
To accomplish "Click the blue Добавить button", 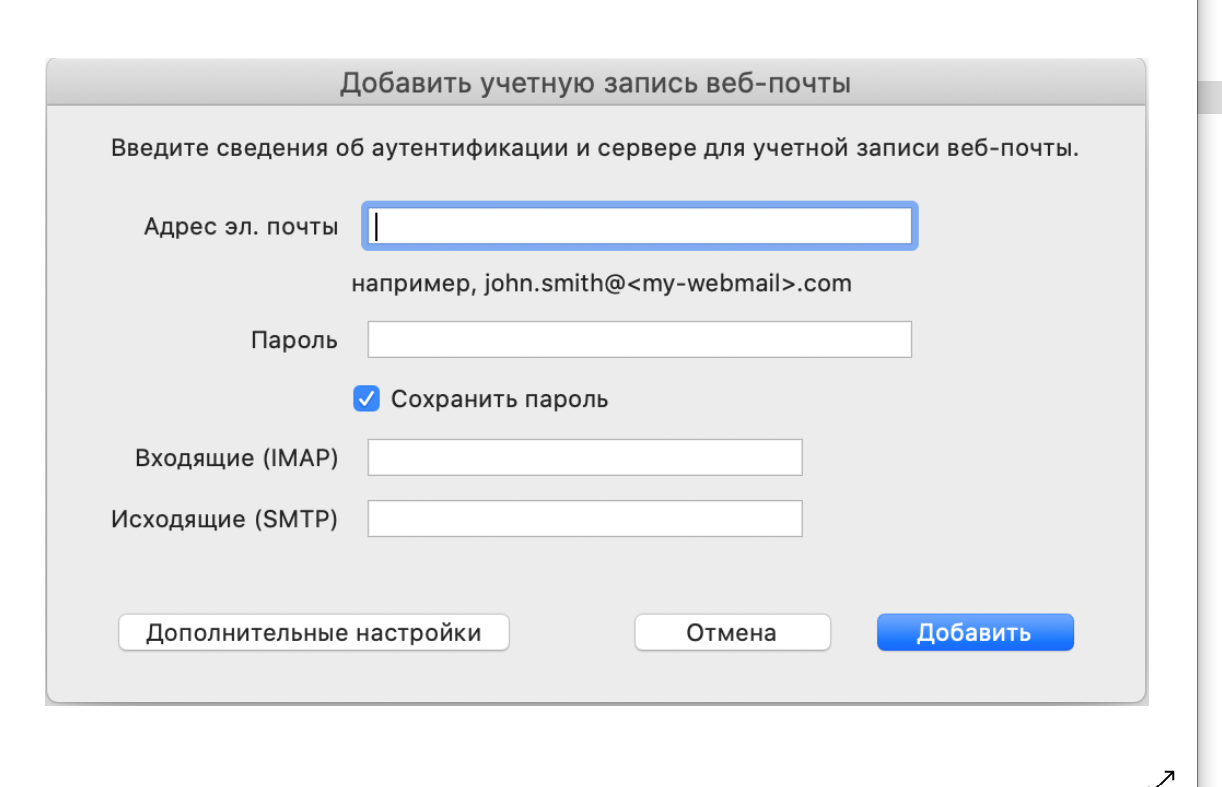I will [975, 633].
